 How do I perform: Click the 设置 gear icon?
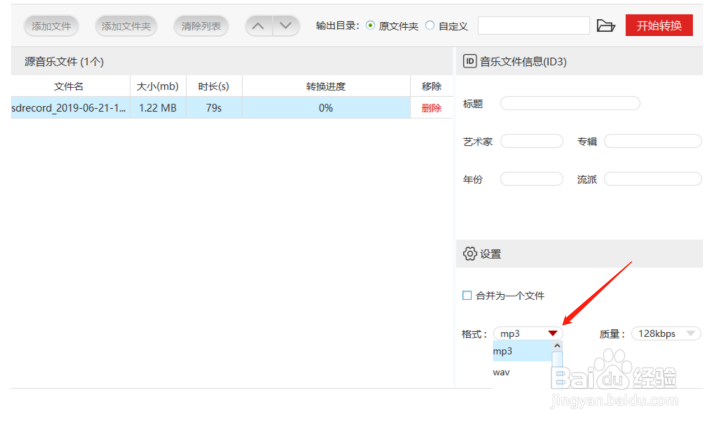[x=469, y=253]
